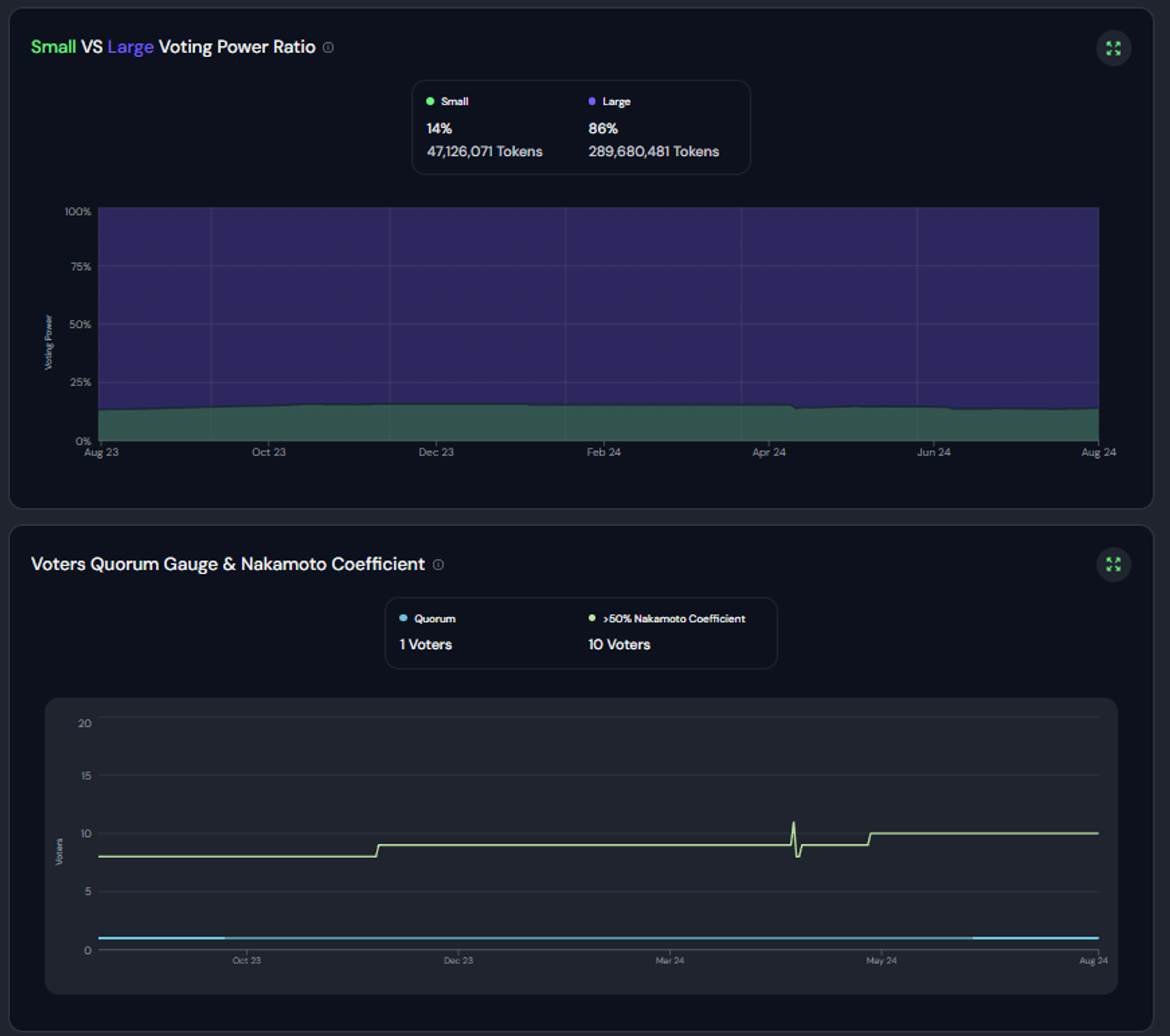The width and height of the screenshot is (1170, 1036).
Task: Click the Small legend label
Action: tap(455, 101)
